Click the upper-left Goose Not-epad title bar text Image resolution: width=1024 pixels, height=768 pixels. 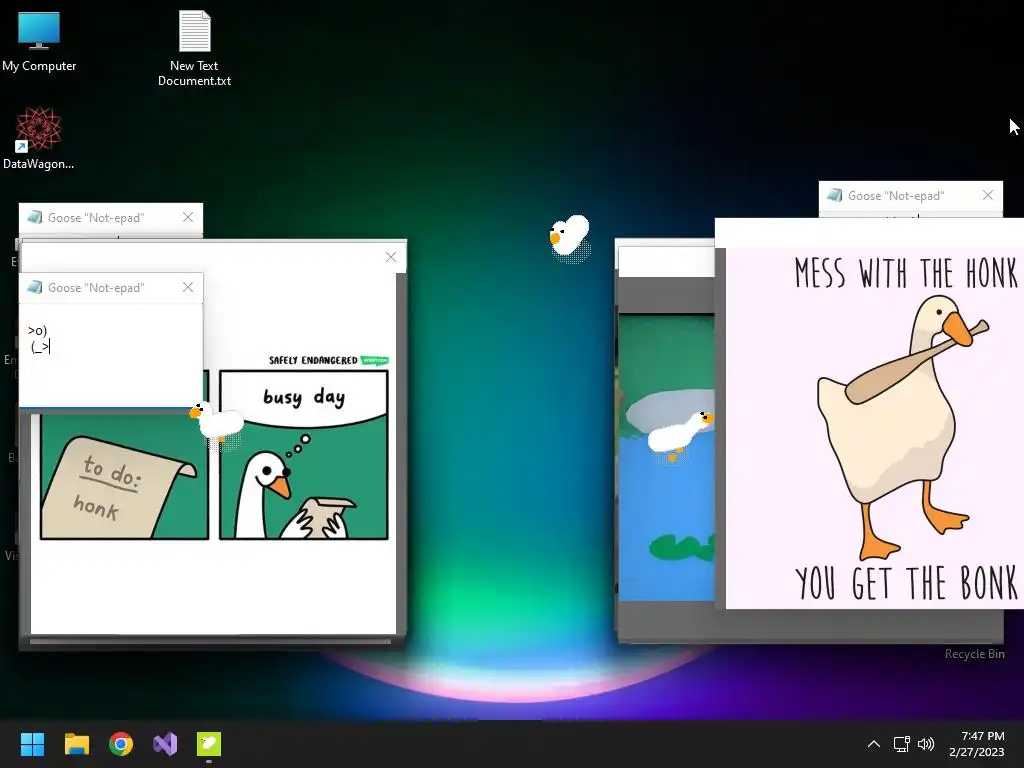[96, 218]
